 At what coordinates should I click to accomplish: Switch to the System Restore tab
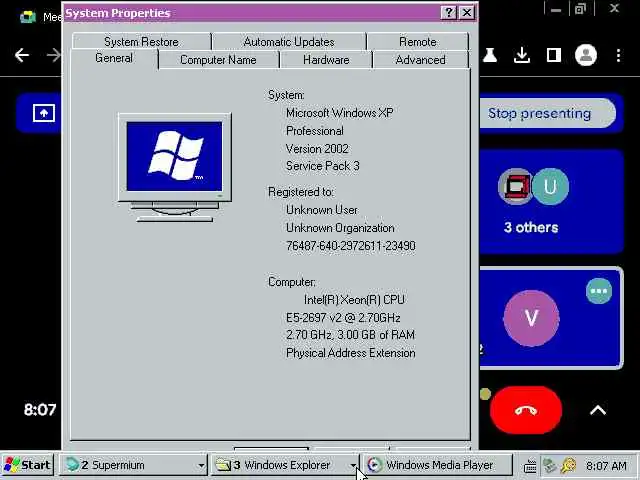click(141, 42)
